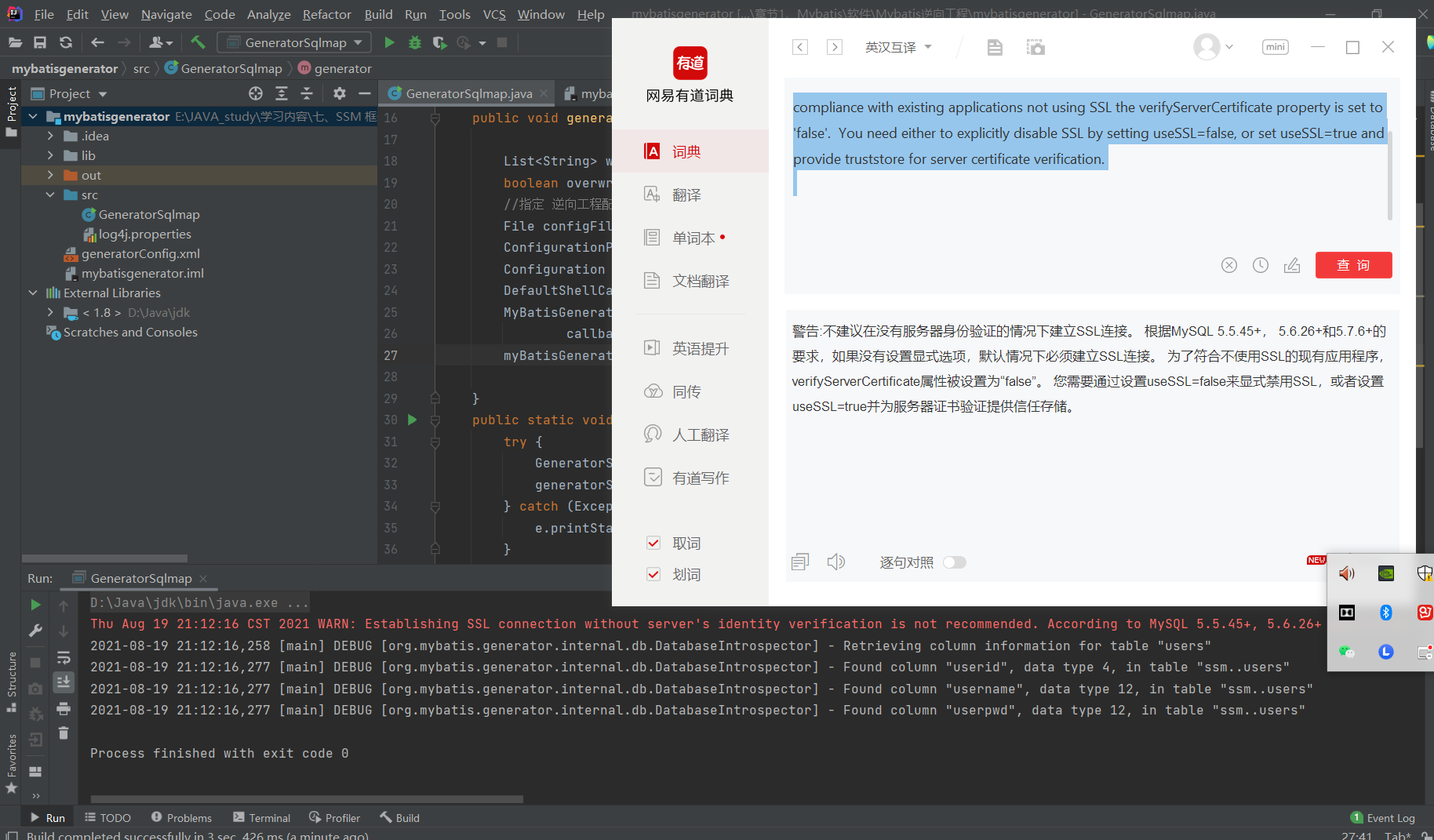
Task: Open the VCS menu
Action: [493, 14]
